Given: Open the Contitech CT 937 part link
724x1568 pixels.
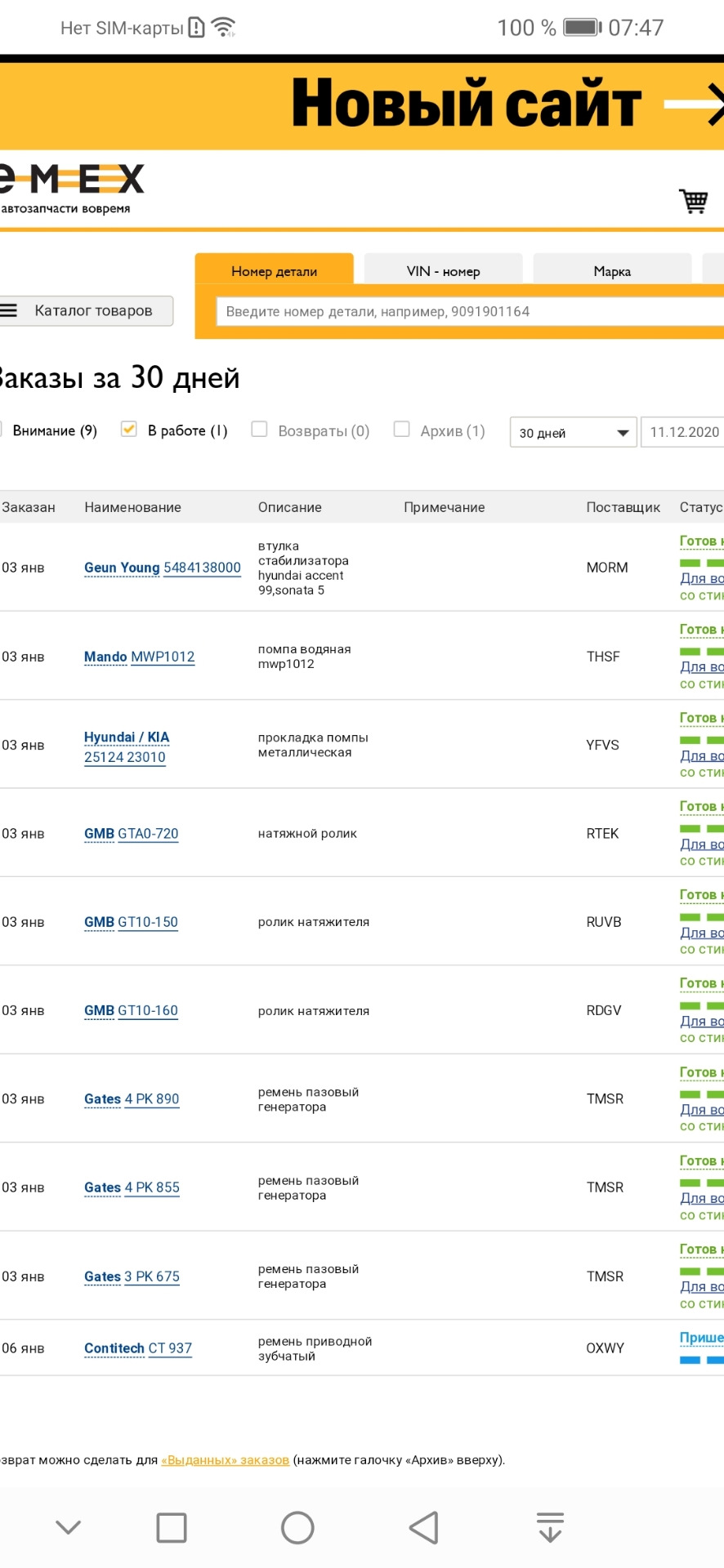Looking at the screenshot, I should pyautogui.click(x=138, y=1347).
